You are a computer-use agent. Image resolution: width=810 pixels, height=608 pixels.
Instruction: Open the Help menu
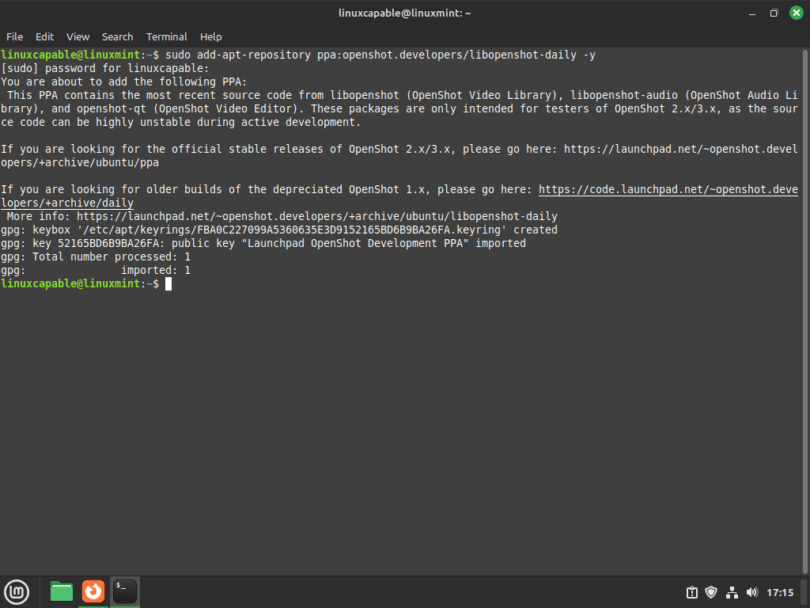click(210, 36)
